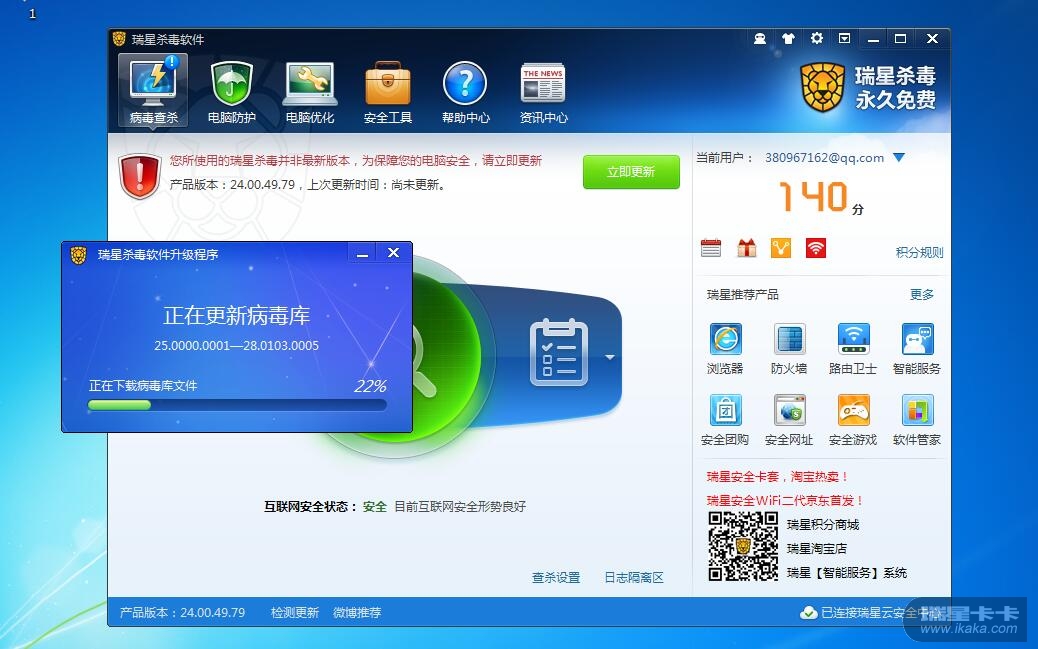The height and width of the screenshot is (649, 1038).
Task: Click the red warning shield icon
Action: 140,176
